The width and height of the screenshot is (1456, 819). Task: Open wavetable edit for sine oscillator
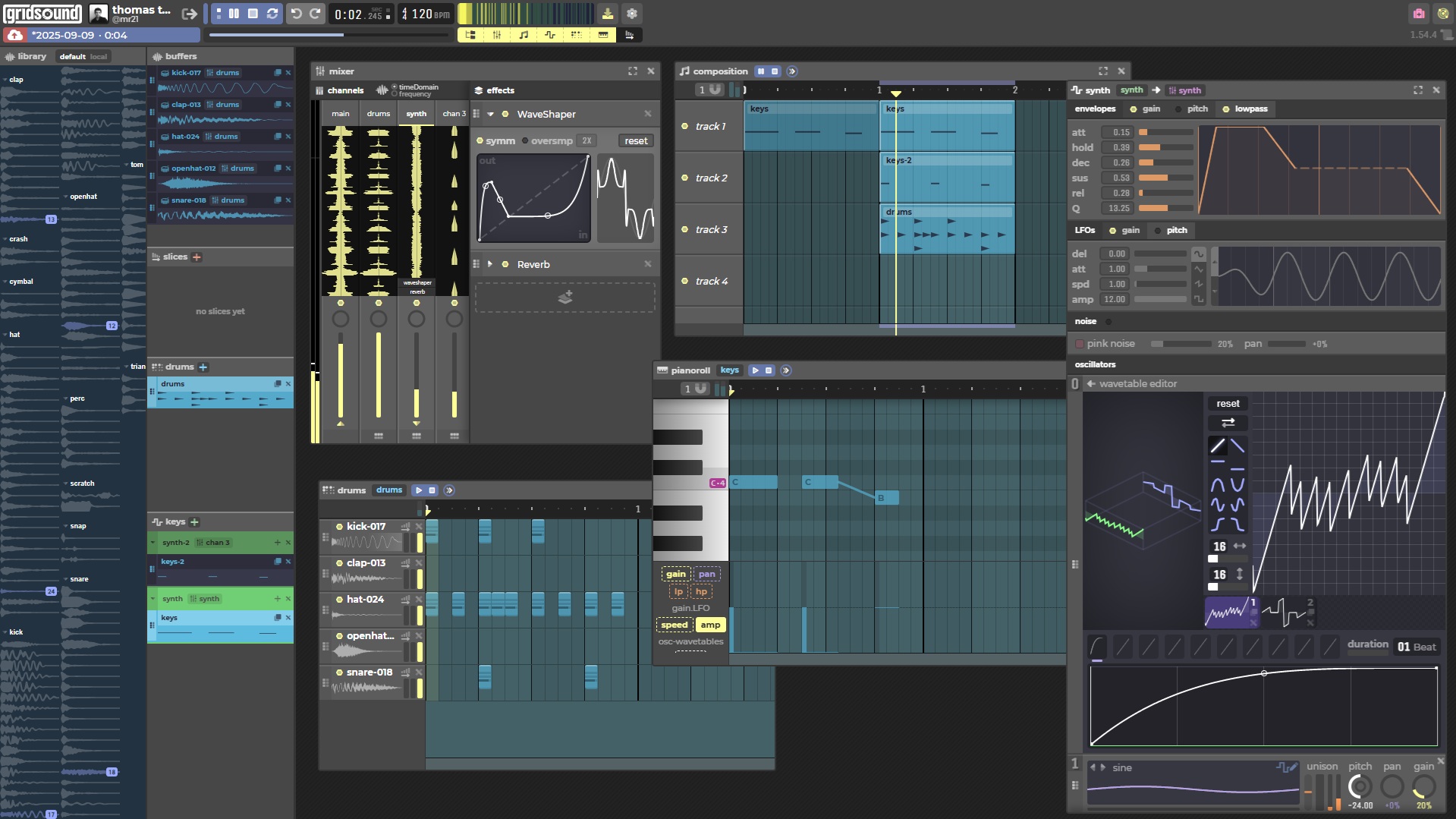(1287, 767)
